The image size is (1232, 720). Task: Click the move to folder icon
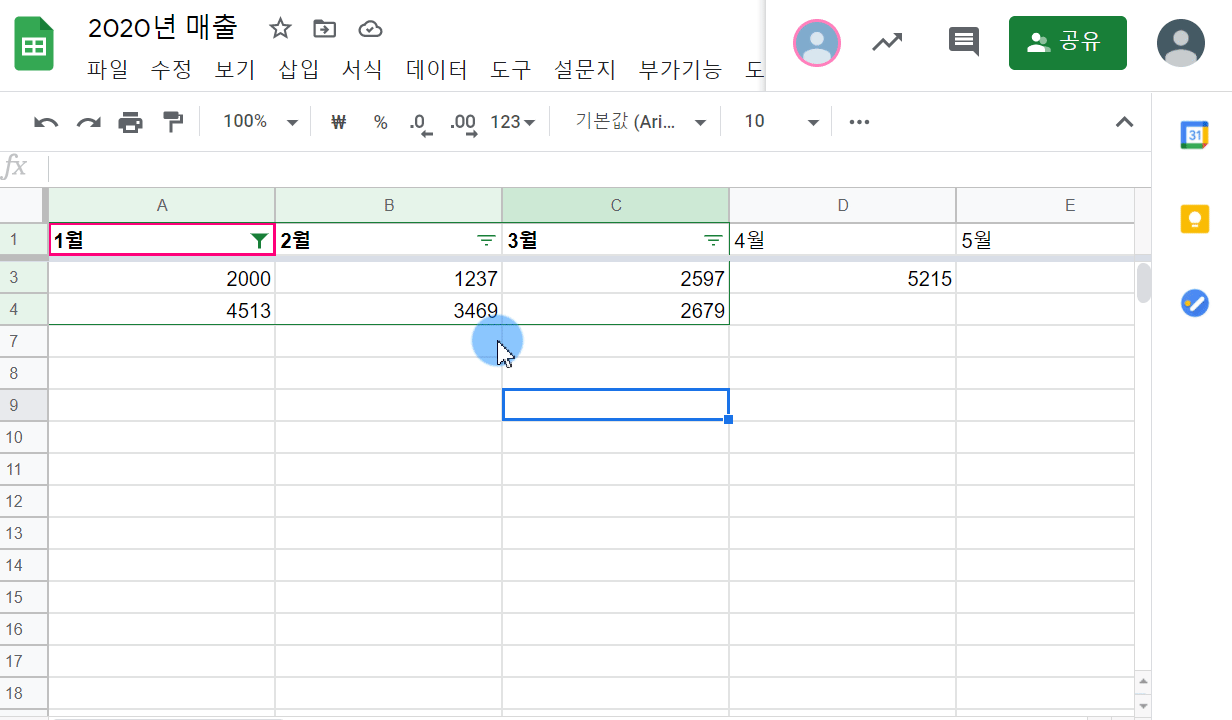click(x=324, y=28)
